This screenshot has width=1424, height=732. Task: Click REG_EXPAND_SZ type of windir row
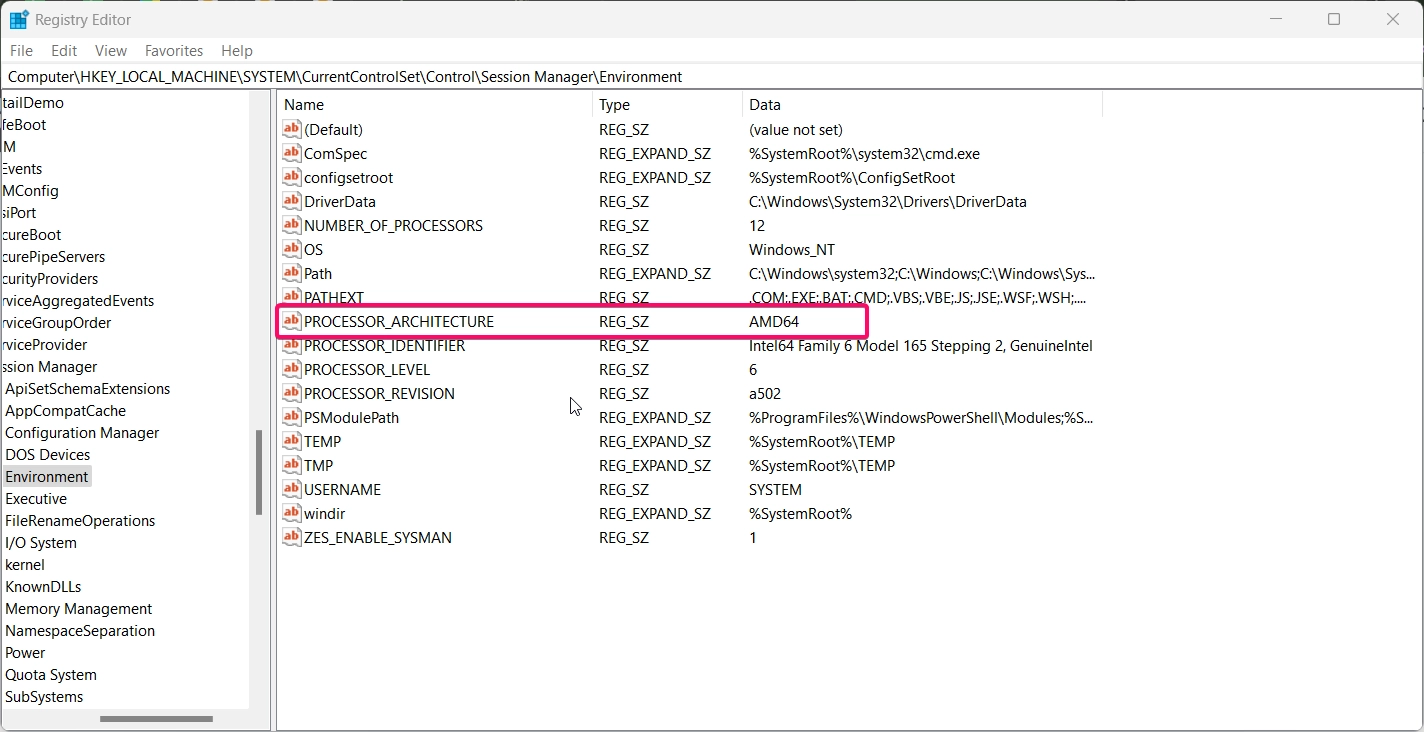(655, 513)
